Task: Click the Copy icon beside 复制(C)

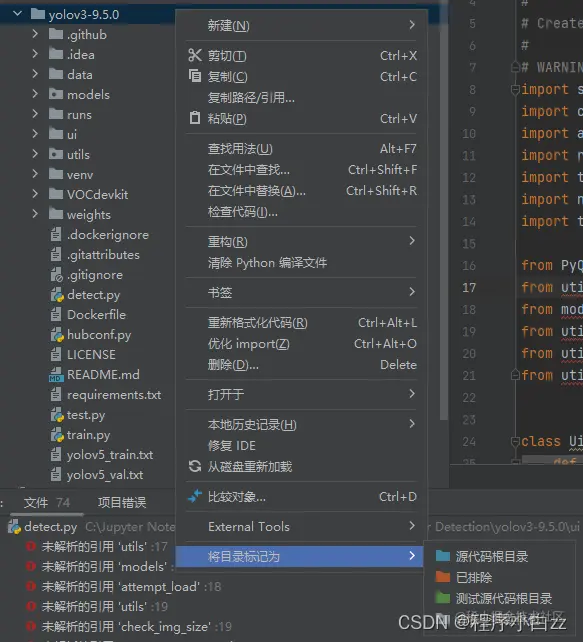Action: 195,76
